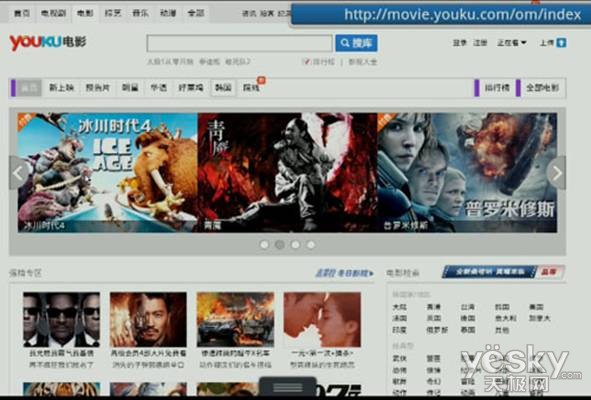The height and width of the screenshot is (400, 591).
Task: Open the 冰川时代4 Ice Age banner
Action: (x=107, y=172)
